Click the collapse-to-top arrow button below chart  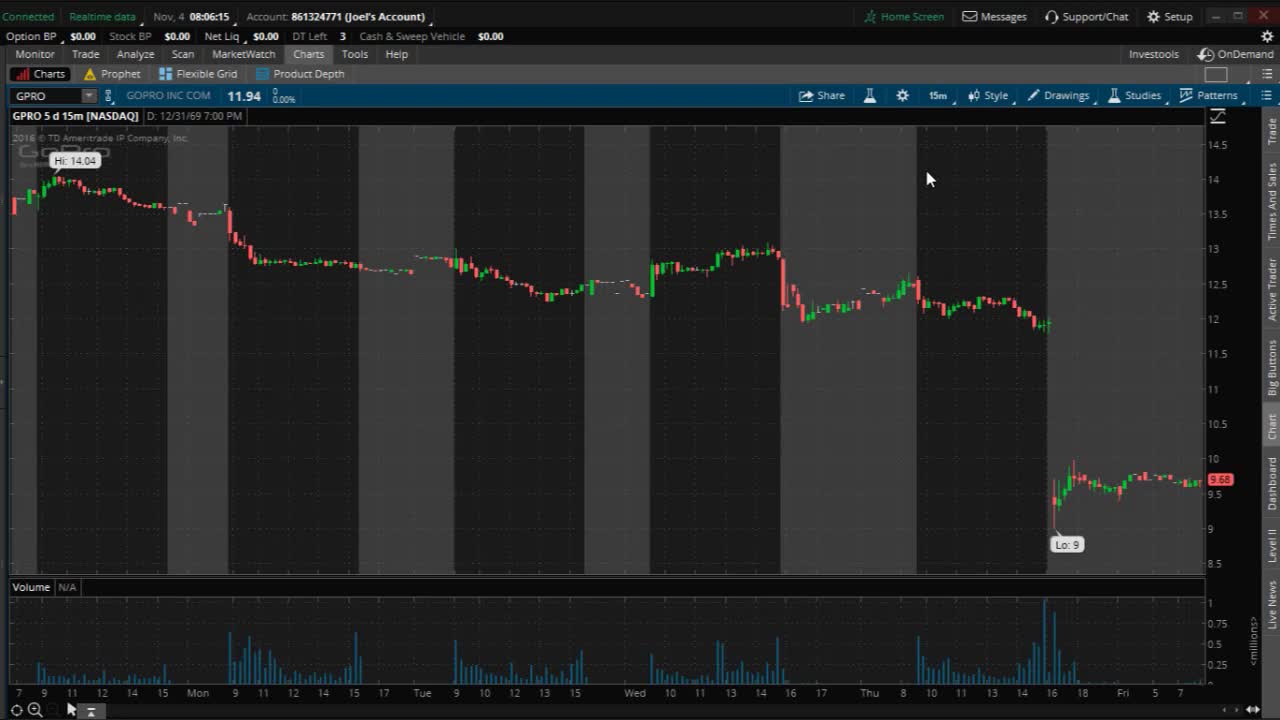[x=90, y=711]
